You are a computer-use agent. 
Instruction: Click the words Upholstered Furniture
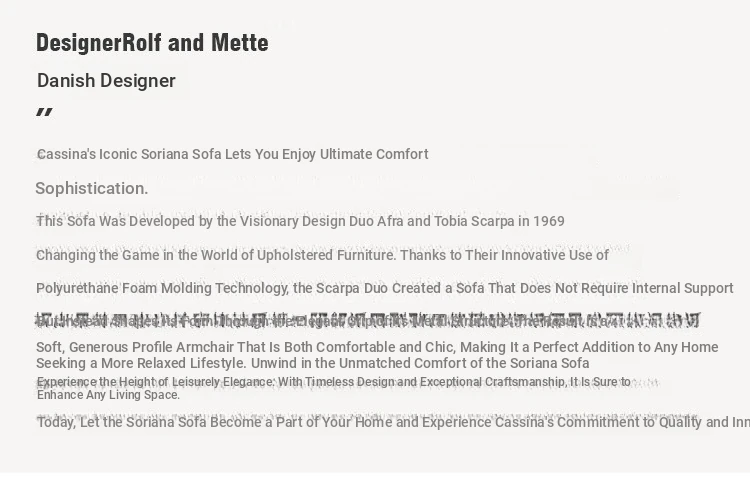click(x=326, y=255)
